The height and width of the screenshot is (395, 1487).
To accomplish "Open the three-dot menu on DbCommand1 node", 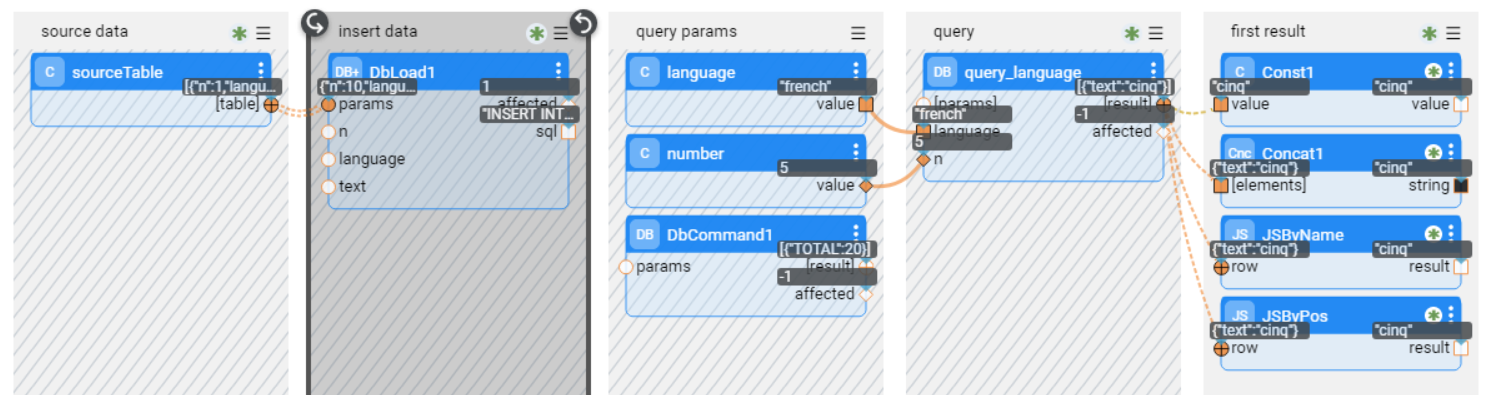I will click(x=856, y=233).
